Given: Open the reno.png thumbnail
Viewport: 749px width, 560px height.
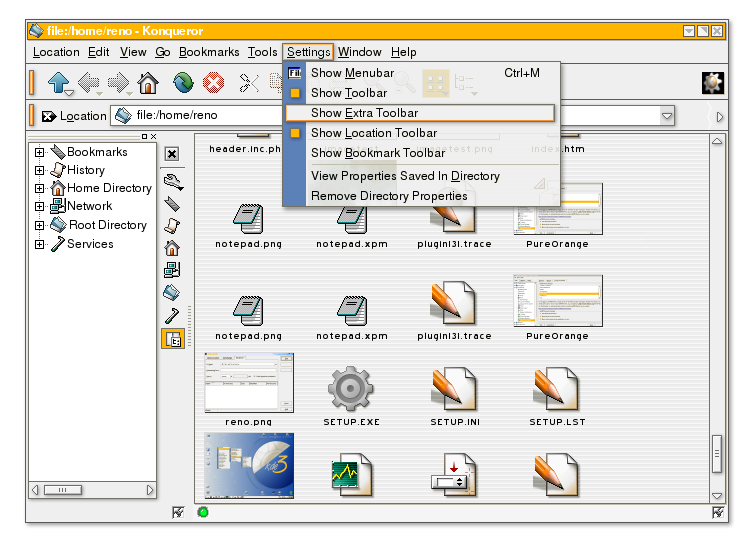Looking at the screenshot, I should coord(249,383).
